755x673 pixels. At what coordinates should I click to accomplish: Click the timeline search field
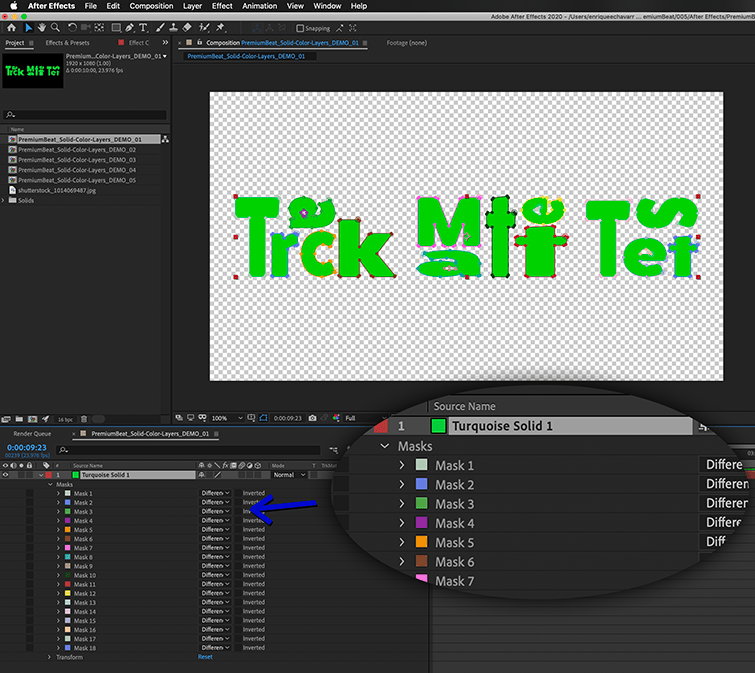point(189,450)
